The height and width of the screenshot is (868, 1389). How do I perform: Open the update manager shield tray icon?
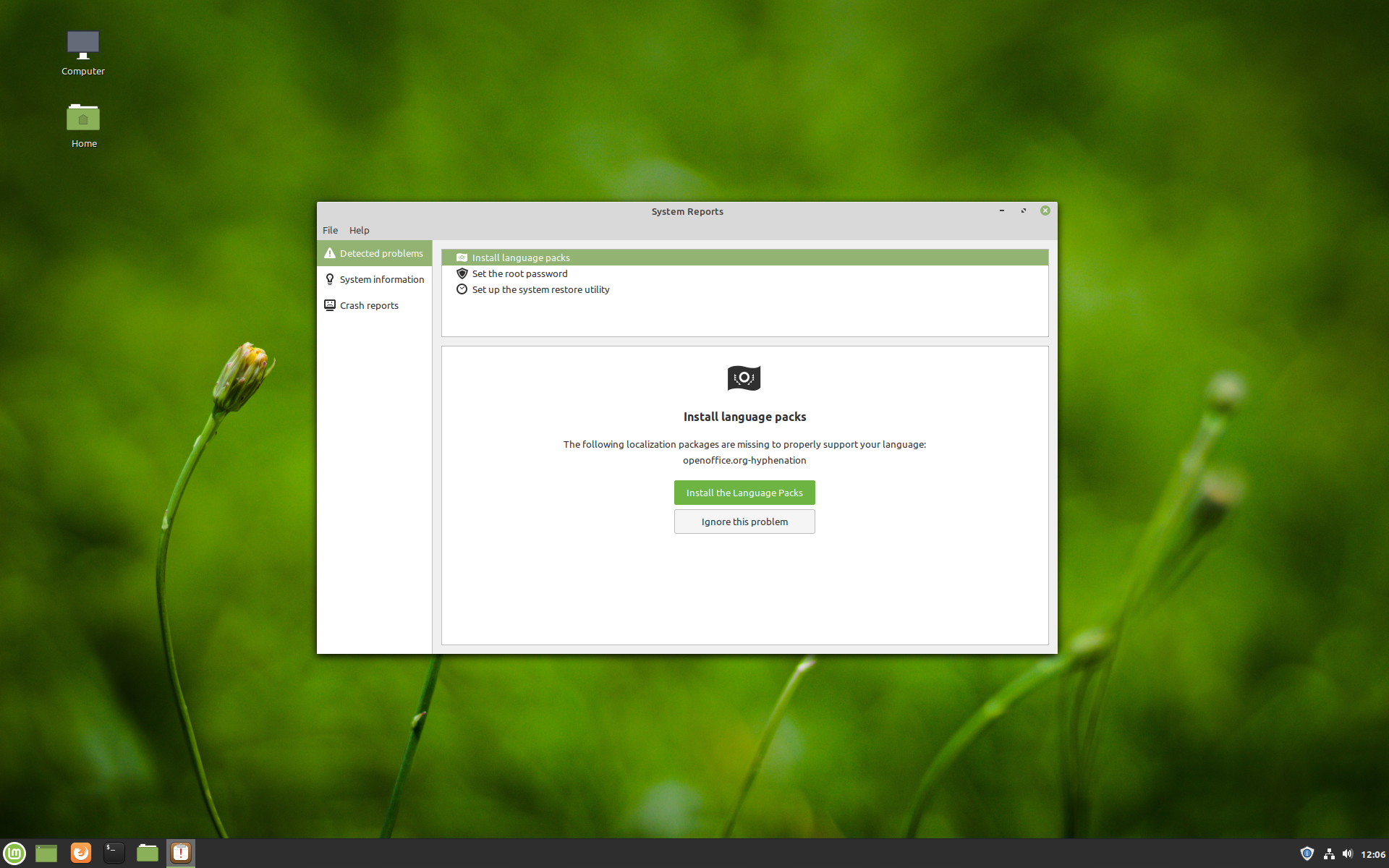tap(1307, 854)
